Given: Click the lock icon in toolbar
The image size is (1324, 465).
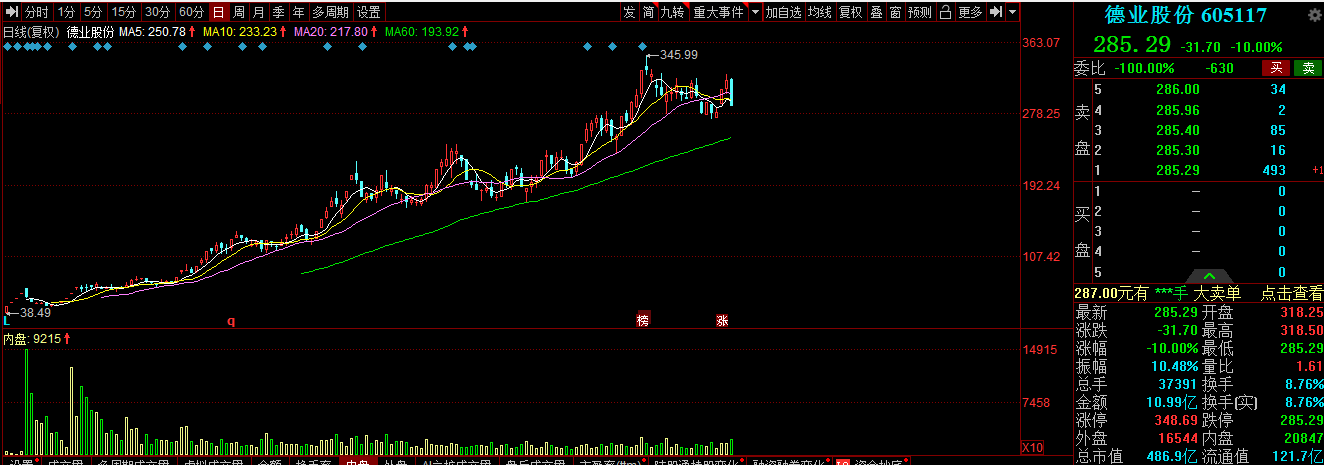Looking at the screenshot, I should 946,12.
